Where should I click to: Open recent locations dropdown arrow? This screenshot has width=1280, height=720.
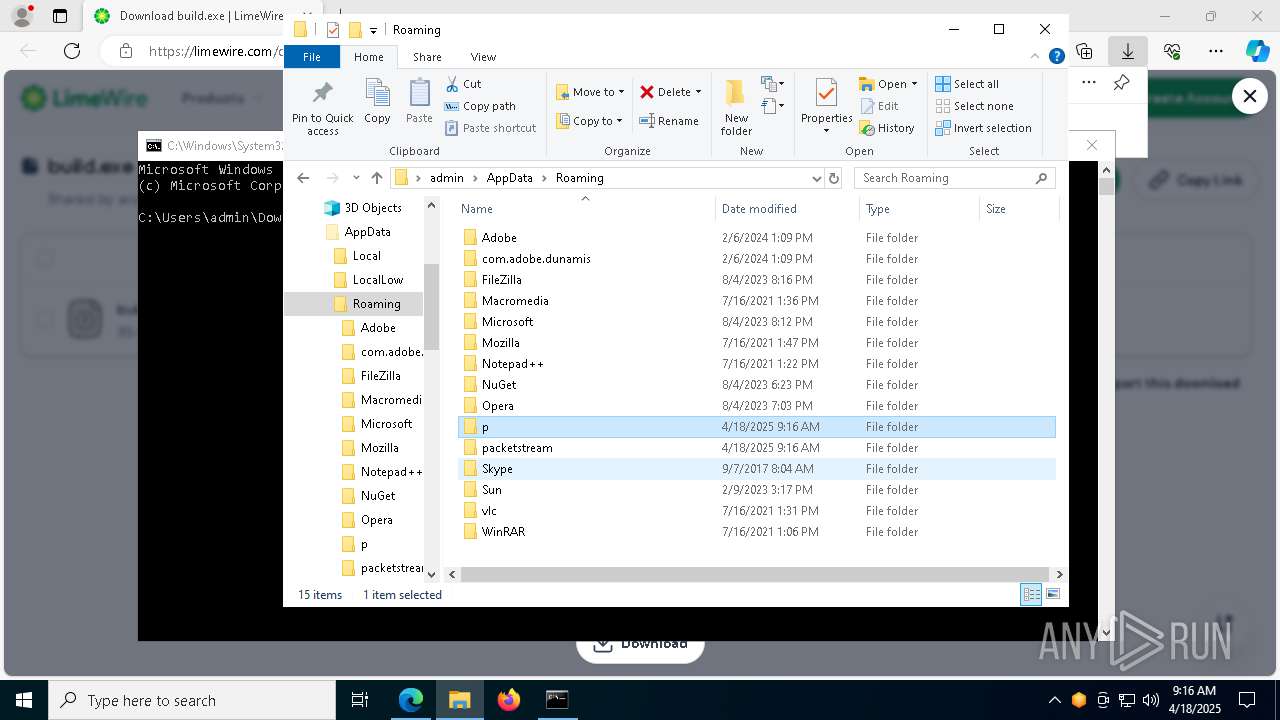355,178
